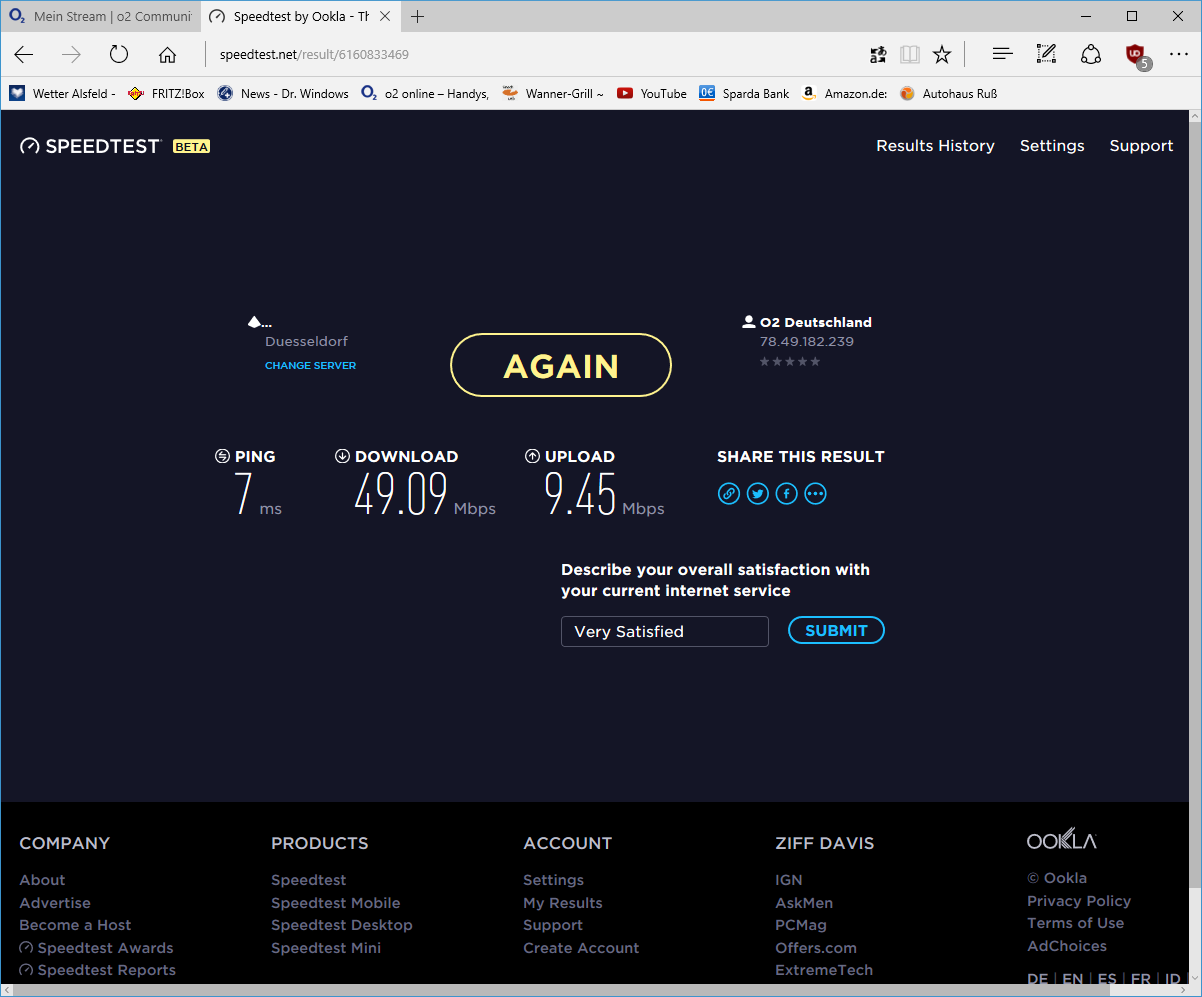Toggle Reading view book icon
The width and height of the screenshot is (1202, 997).
910,55
